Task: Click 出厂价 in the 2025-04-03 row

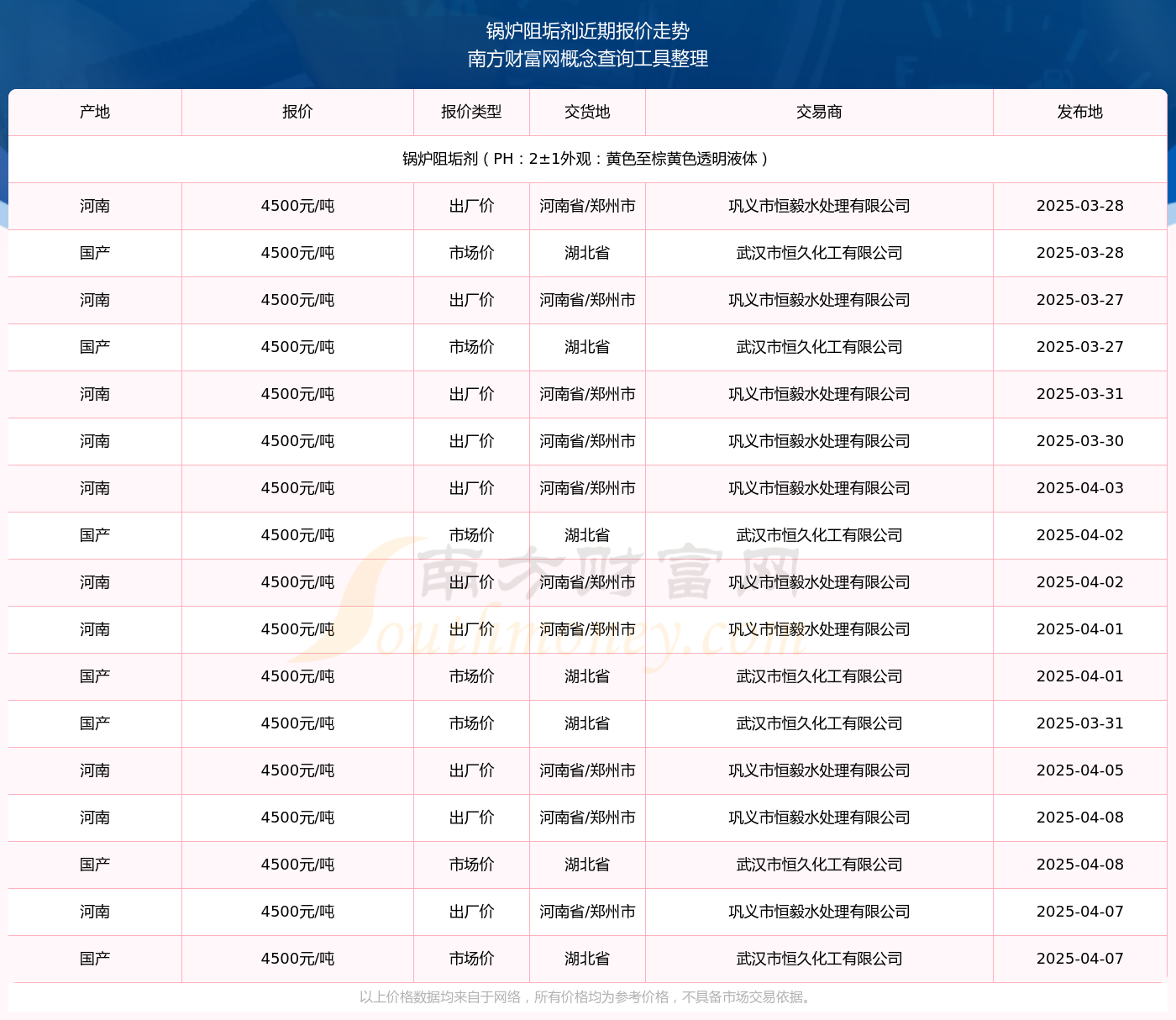Action: point(471,488)
